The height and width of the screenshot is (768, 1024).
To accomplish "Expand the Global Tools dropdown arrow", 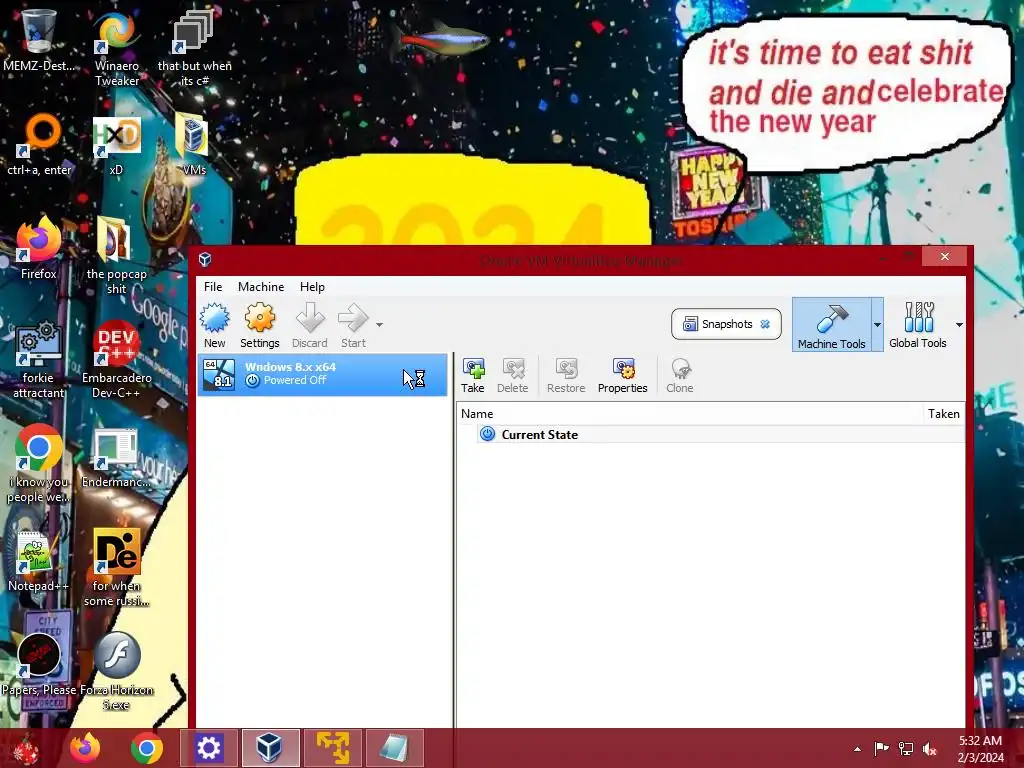I will click(x=959, y=325).
